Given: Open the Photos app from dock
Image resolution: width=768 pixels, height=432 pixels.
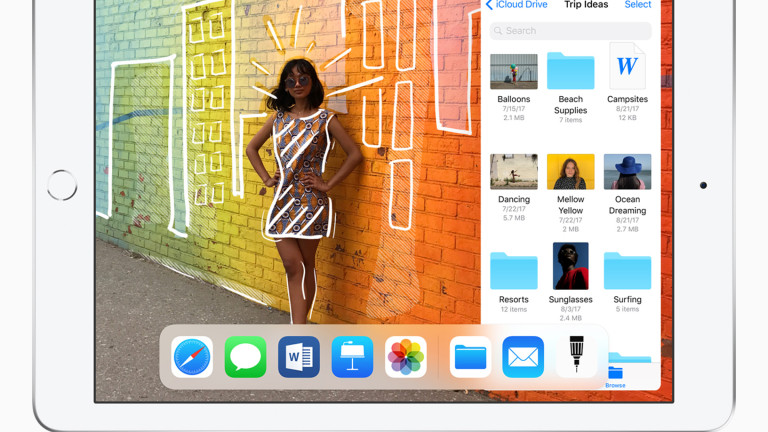Looking at the screenshot, I should coord(406,357).
